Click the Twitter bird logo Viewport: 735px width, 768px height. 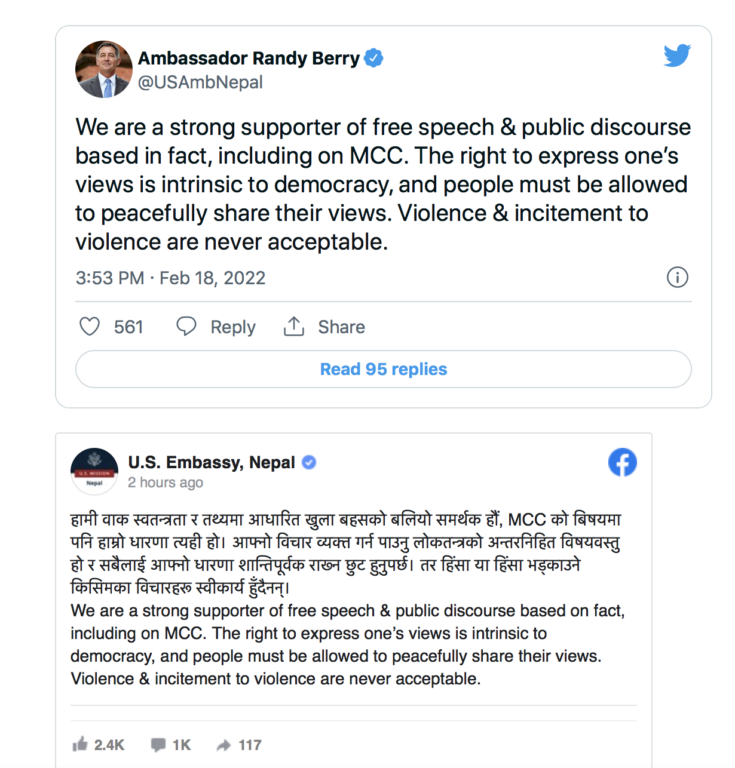678,56
